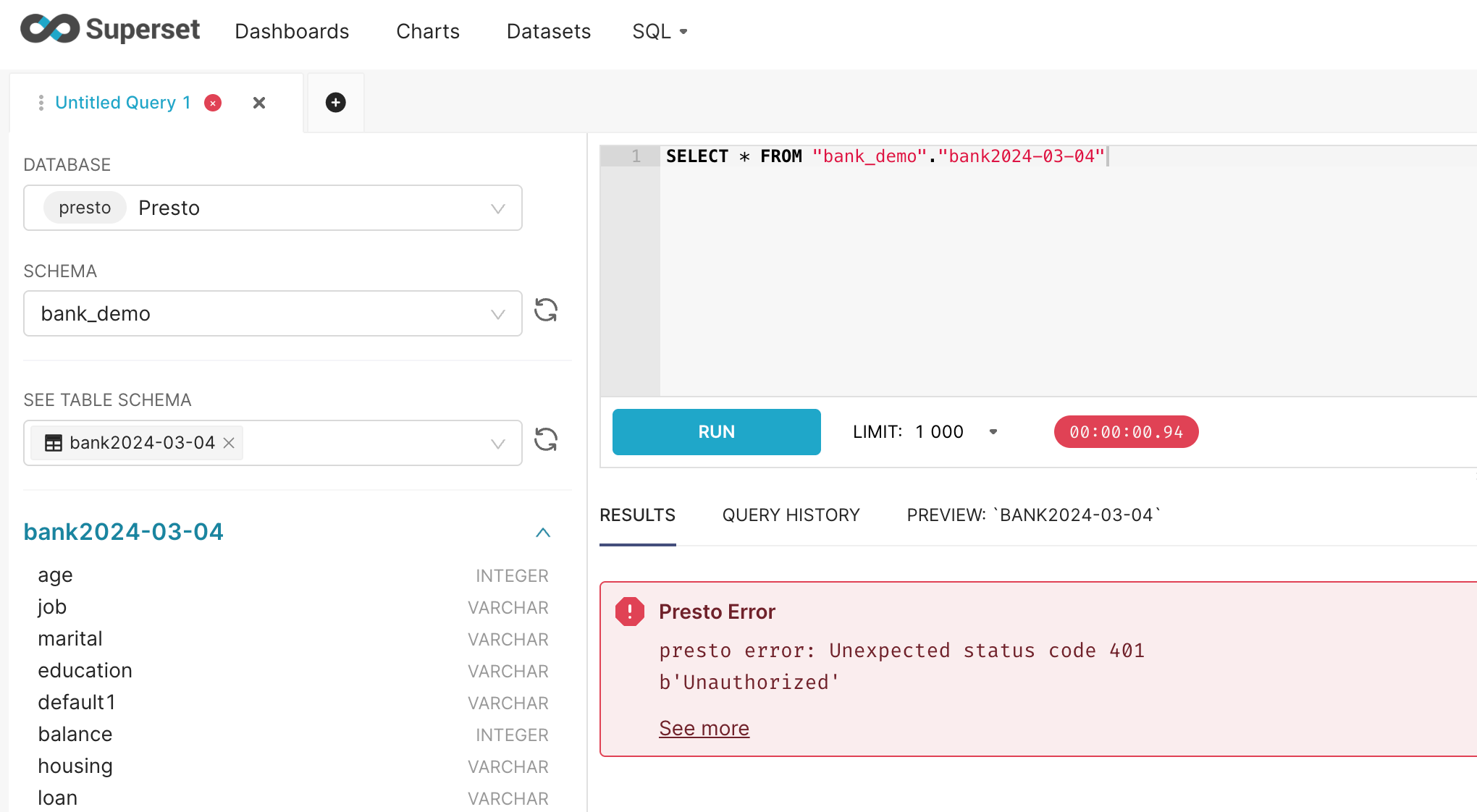The width and height of the screenshot is (1477, 812).
Task: Click line number 1 in editor gutter
Action: (x=636, y=156)
